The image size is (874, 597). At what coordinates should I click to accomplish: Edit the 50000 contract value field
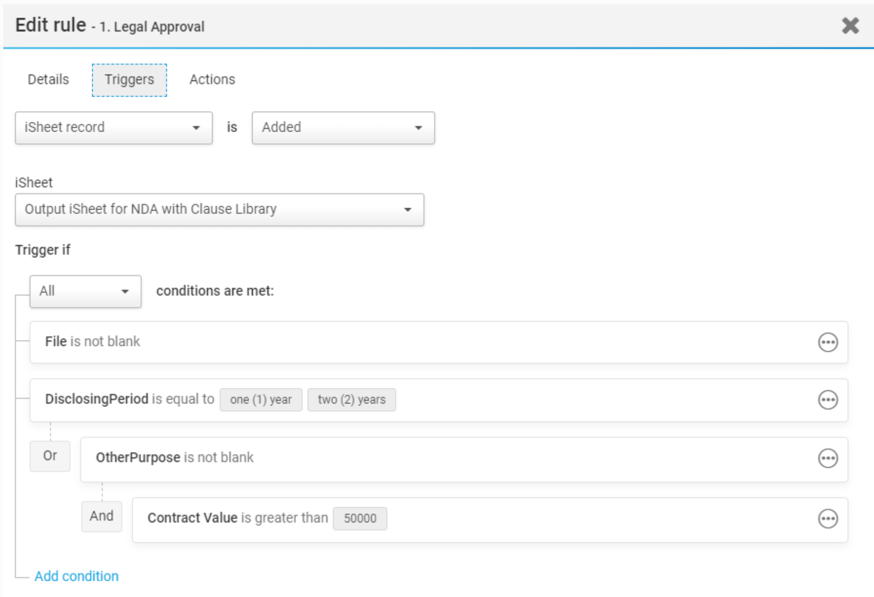click(x=360, y=518)
